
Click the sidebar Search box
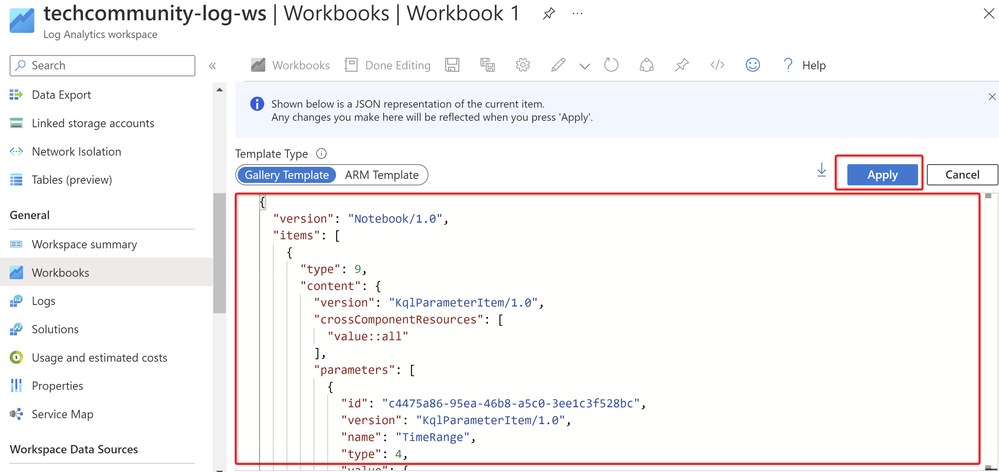tap(103, 66)
